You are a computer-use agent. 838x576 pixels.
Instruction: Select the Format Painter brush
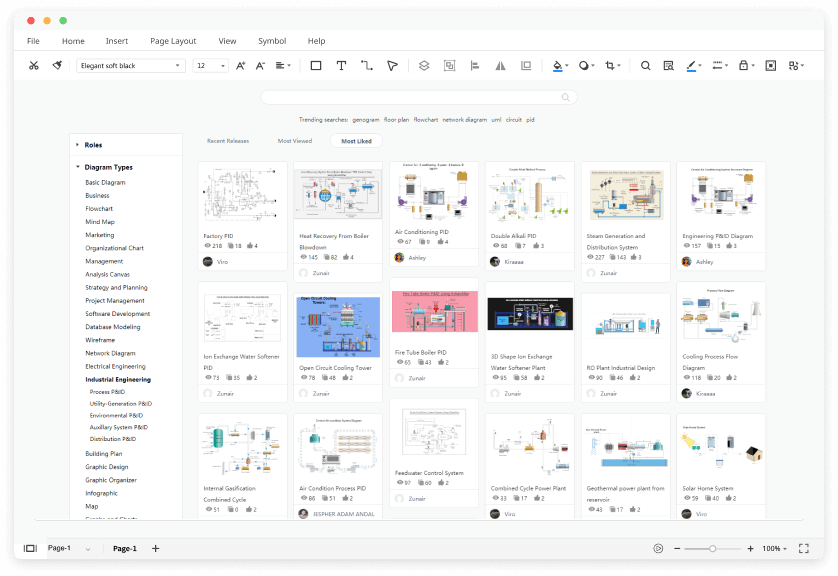[57, 66]
